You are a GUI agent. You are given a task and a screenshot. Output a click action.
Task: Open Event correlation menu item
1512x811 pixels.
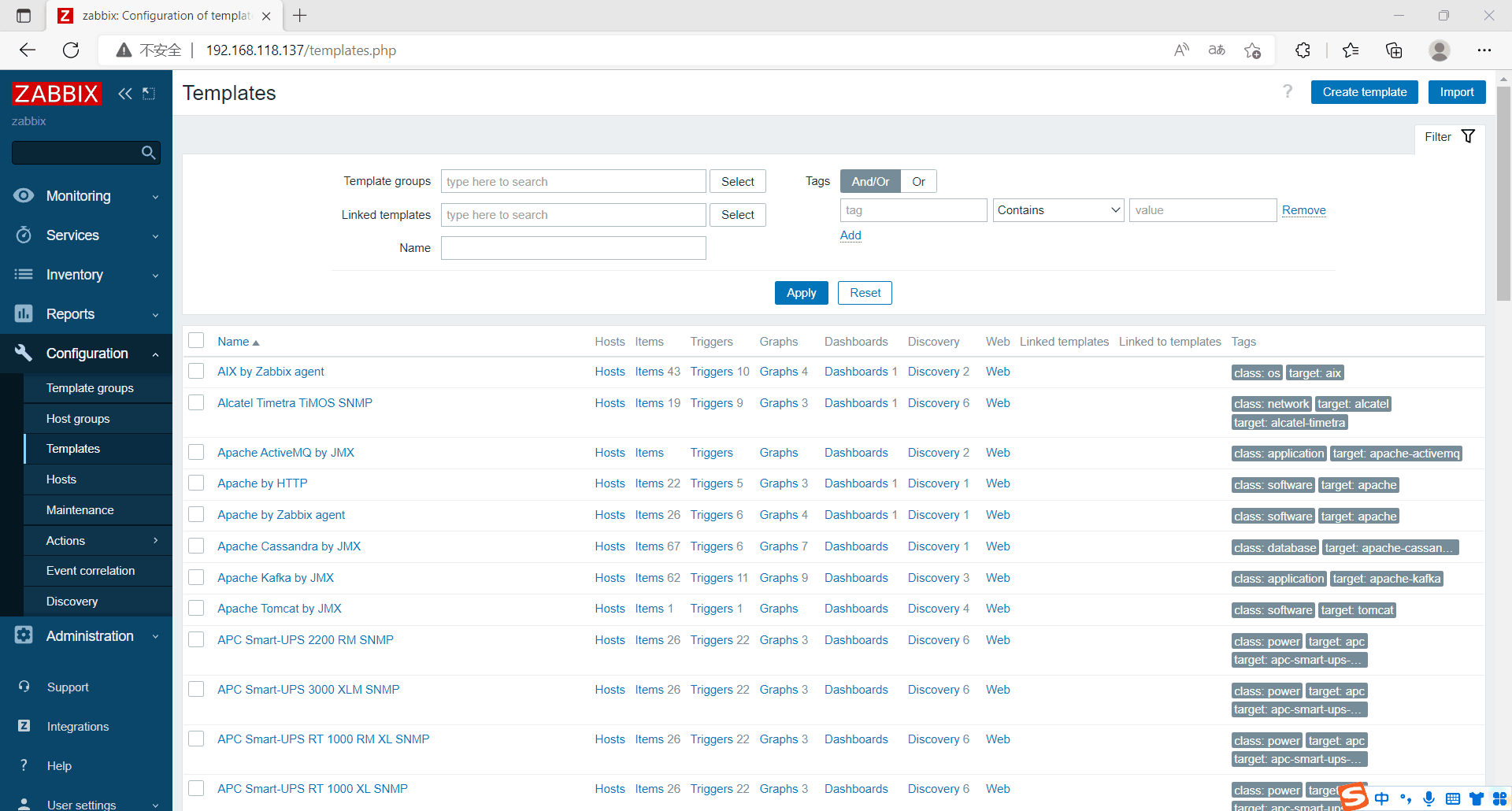pos(98,570)
